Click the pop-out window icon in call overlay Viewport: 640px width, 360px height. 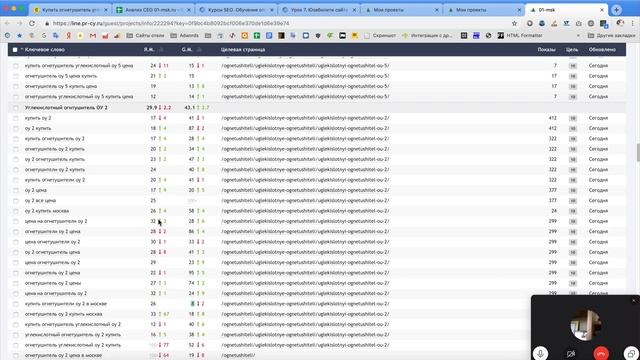631,353
